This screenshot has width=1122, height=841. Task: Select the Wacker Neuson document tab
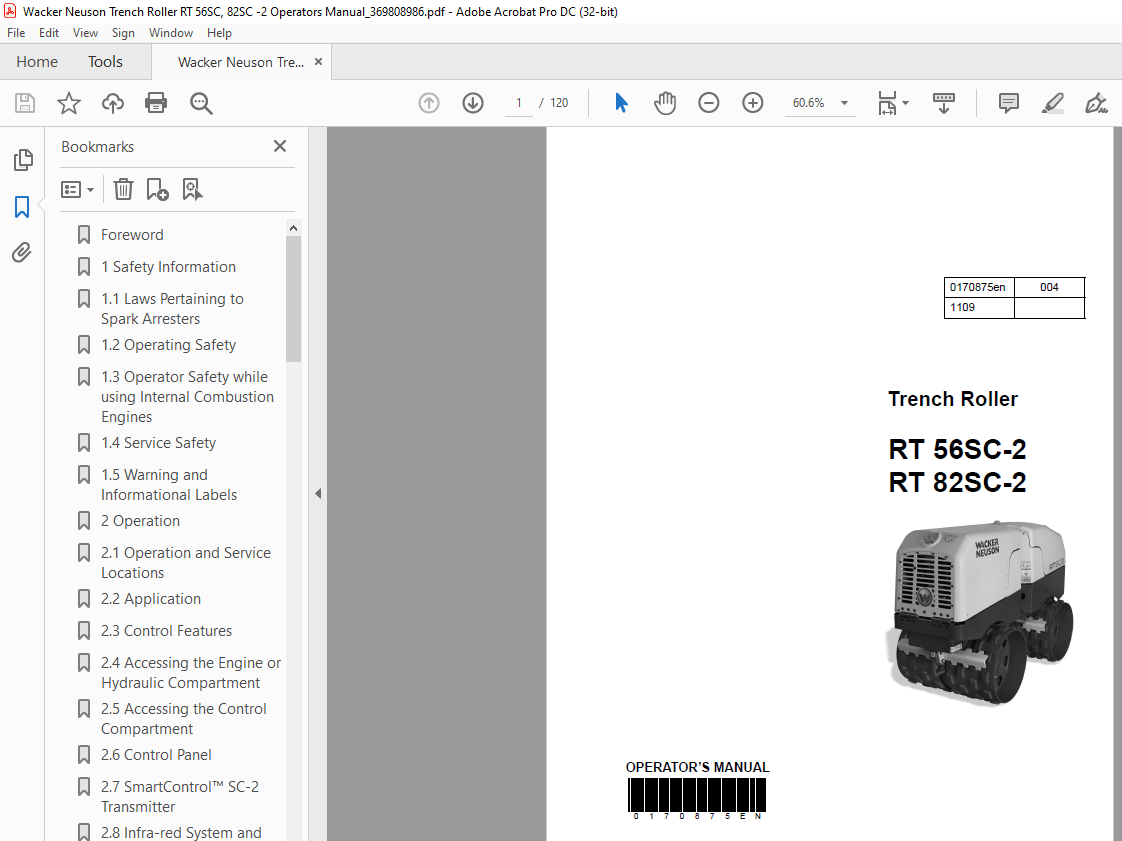pyautogui.click(x=240, y=62)
